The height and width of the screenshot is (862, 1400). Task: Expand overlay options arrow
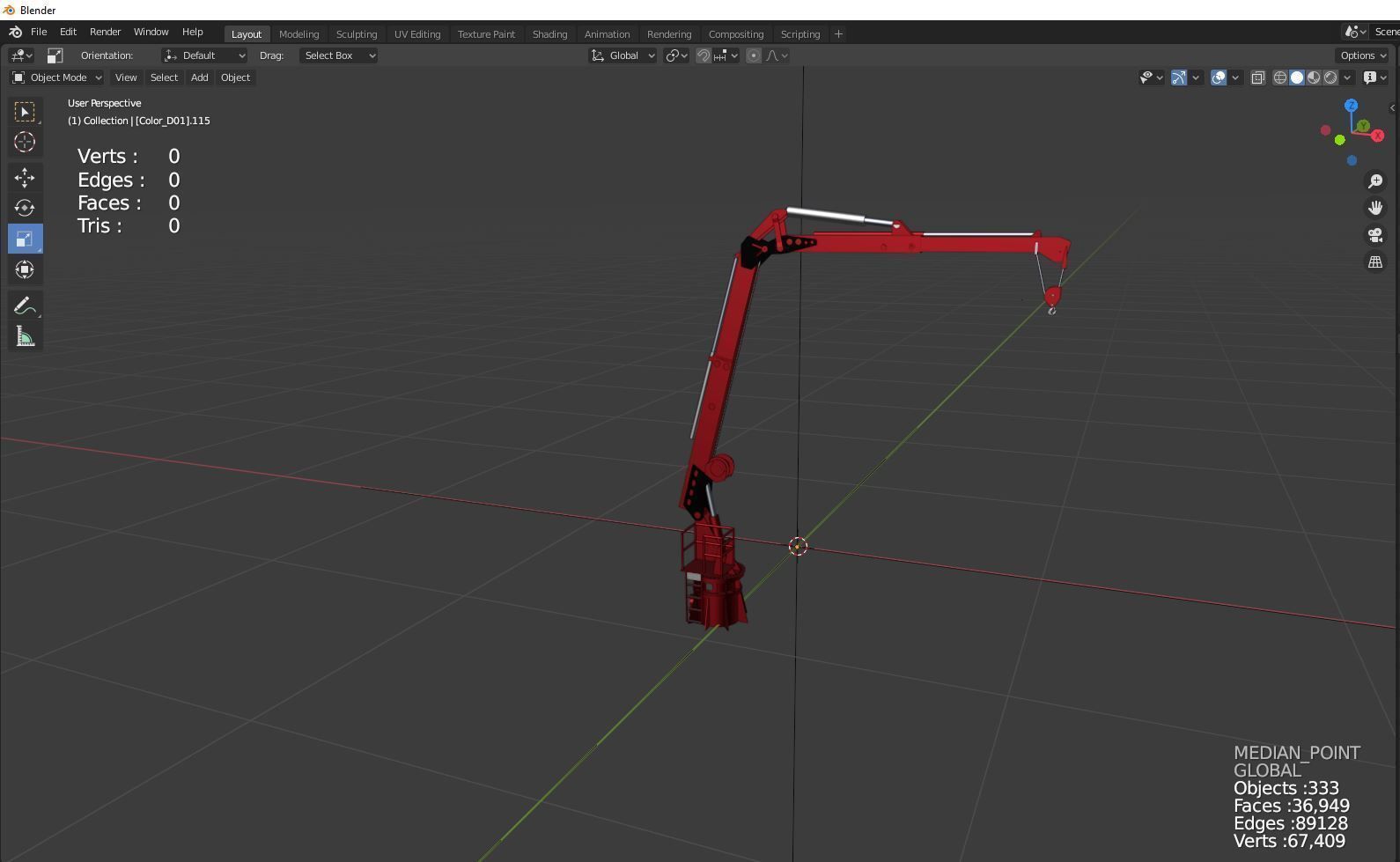click(1235, 77)
